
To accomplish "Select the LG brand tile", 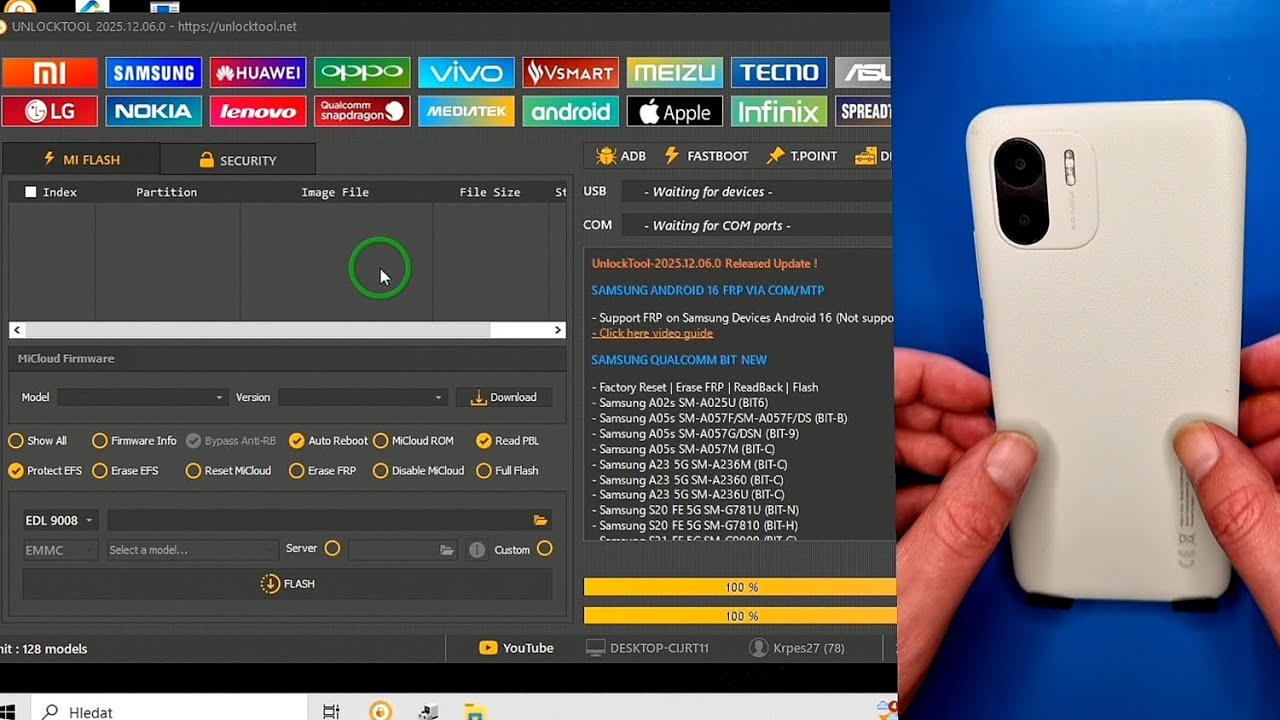I will pos(49,111).
